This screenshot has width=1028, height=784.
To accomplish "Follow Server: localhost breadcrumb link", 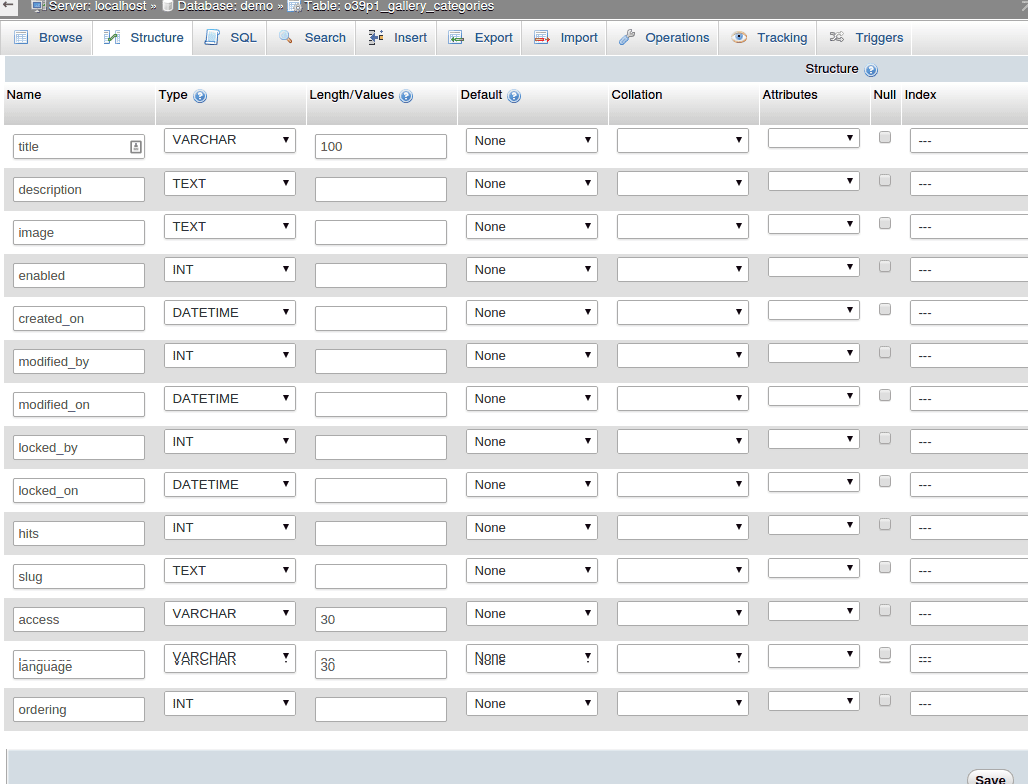I will pos(97,6).
